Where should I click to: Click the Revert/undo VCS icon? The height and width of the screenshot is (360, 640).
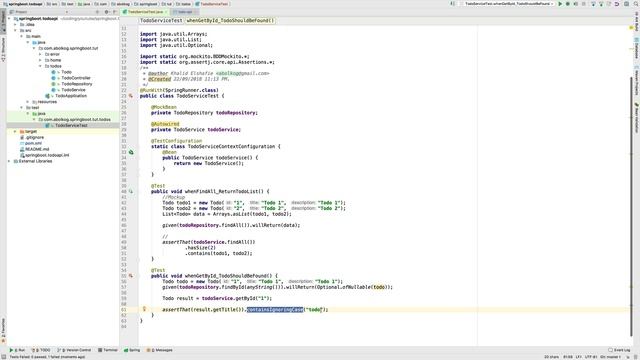[x=617, y=4]
